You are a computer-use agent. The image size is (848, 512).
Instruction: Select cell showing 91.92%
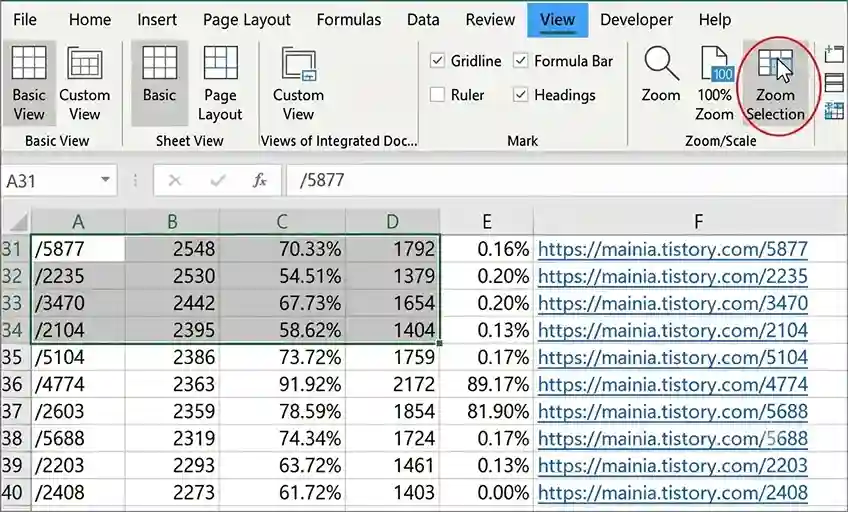coord(282,384)
